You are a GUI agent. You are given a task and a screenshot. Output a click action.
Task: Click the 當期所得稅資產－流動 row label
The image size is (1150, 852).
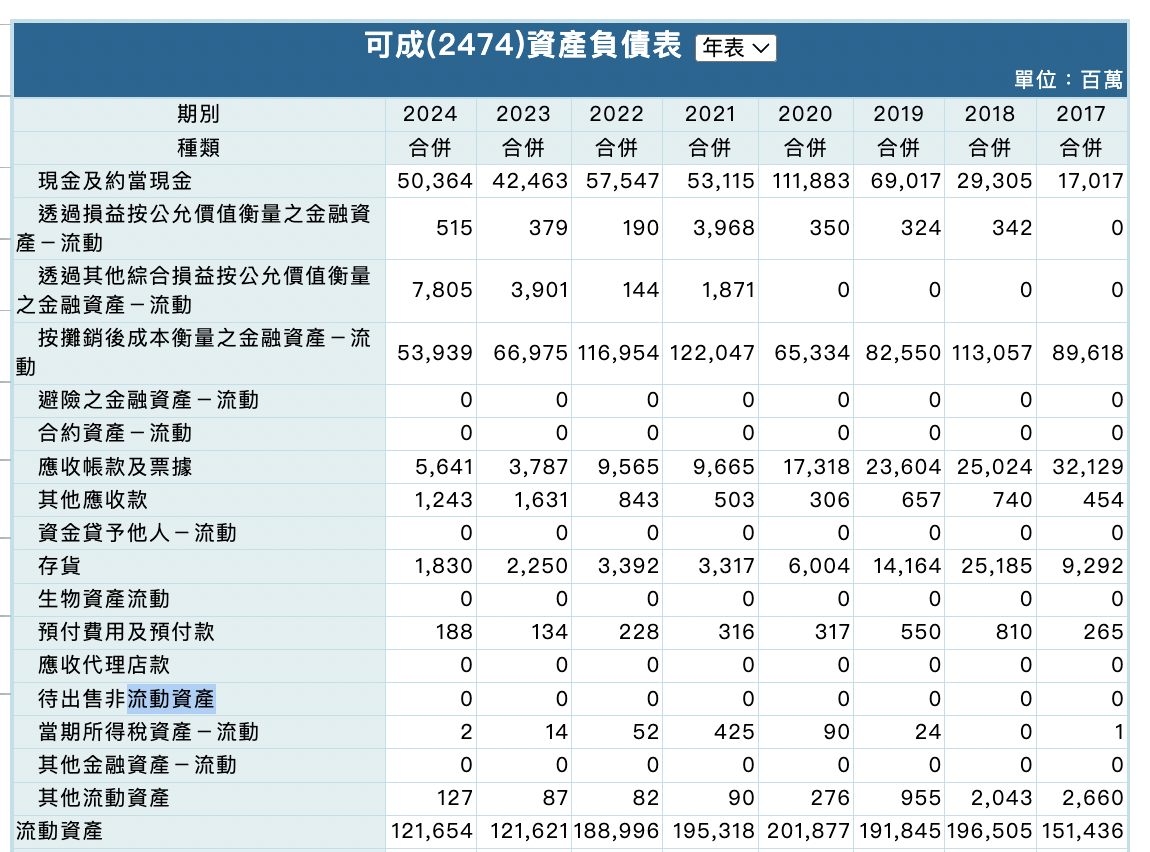(x=148, y=732)
